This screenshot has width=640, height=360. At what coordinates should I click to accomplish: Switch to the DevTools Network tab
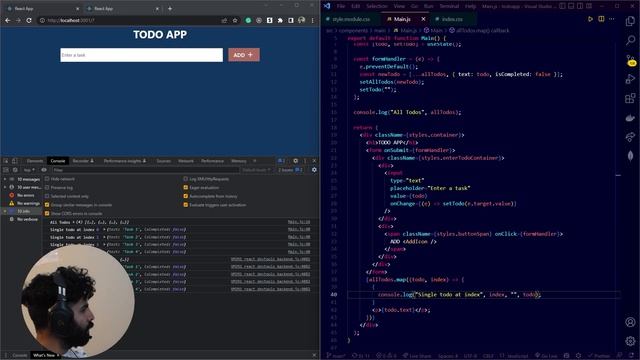[186, 161]
